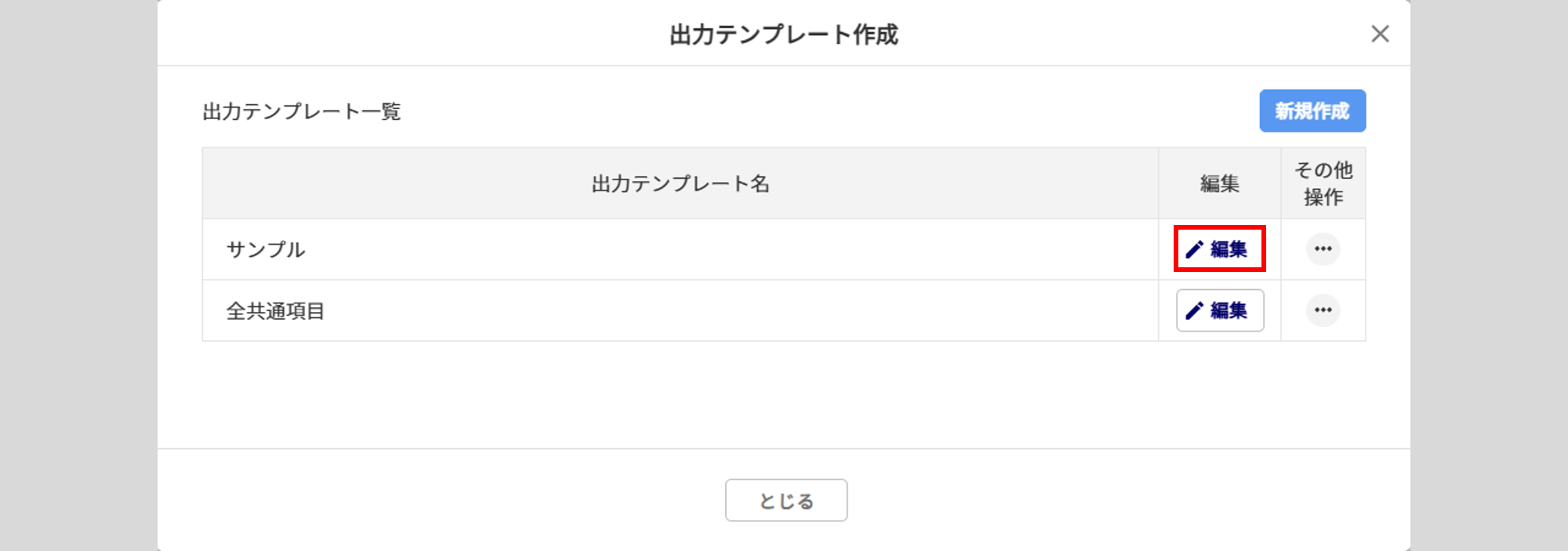1568x551 pixels.
Task: Open the three-dot menu for 全共通項目
Action: pos(1323,310)
